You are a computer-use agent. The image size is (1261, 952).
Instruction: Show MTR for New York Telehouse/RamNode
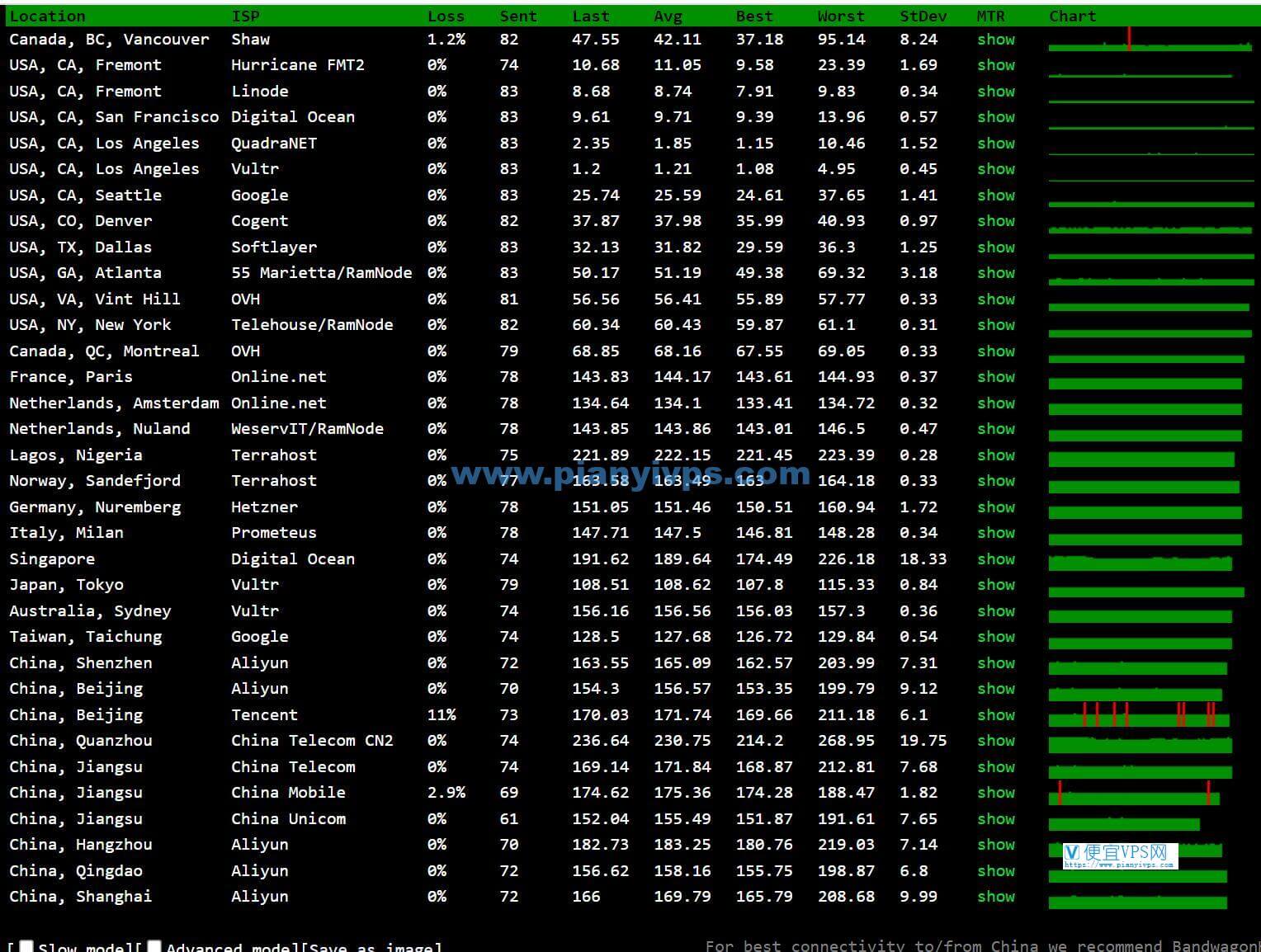click(x=996, y=325)
